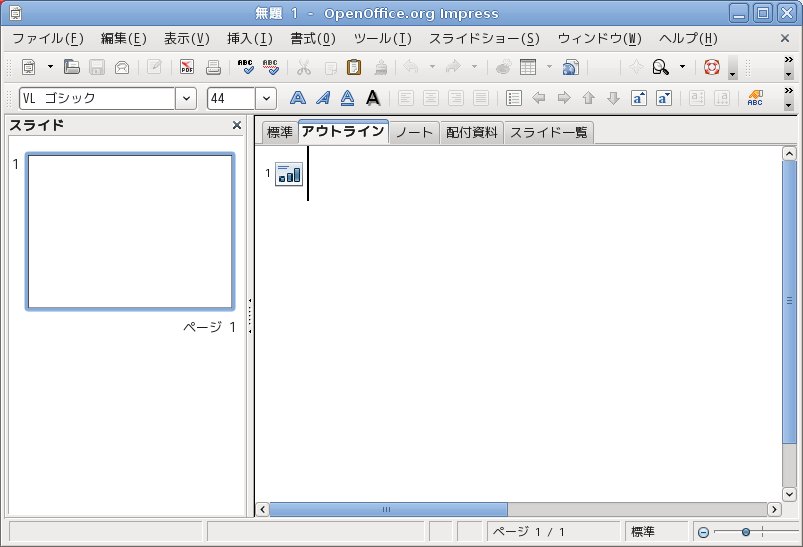Viewport: 803px width, 547px height.
Task: Click the zoom slider handle in status bar
Action: (x=746, y=532)
